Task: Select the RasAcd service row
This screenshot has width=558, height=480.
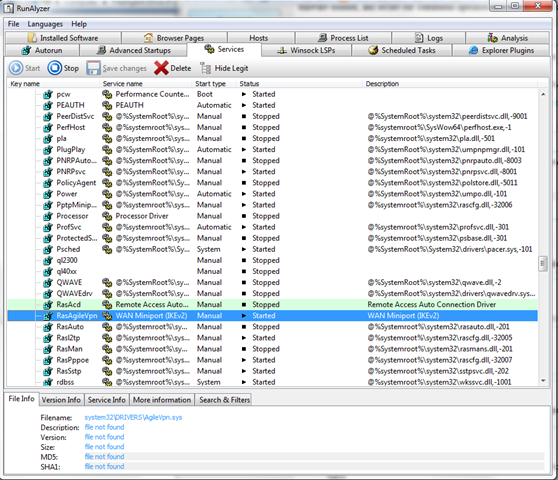Action: point(272,305)
